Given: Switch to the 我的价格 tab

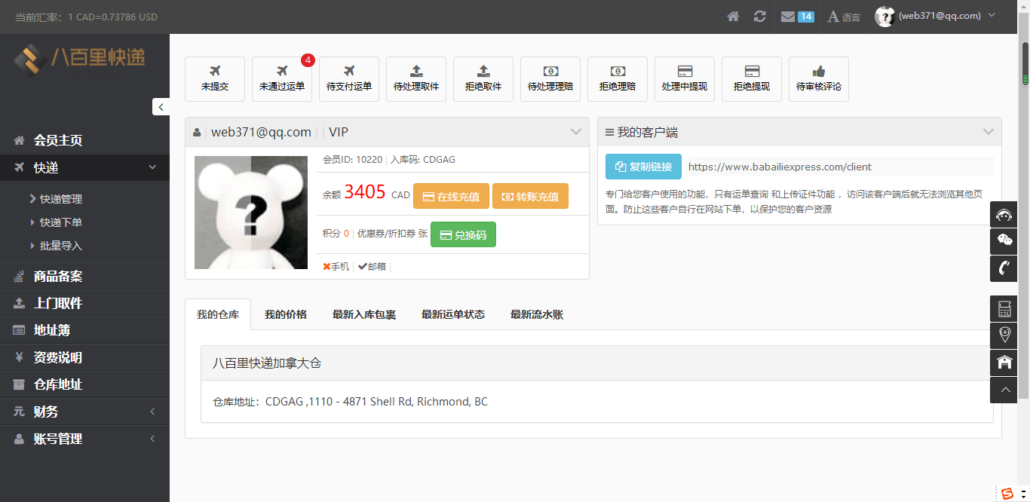Looking at the screenshot, I should point(285,314).
